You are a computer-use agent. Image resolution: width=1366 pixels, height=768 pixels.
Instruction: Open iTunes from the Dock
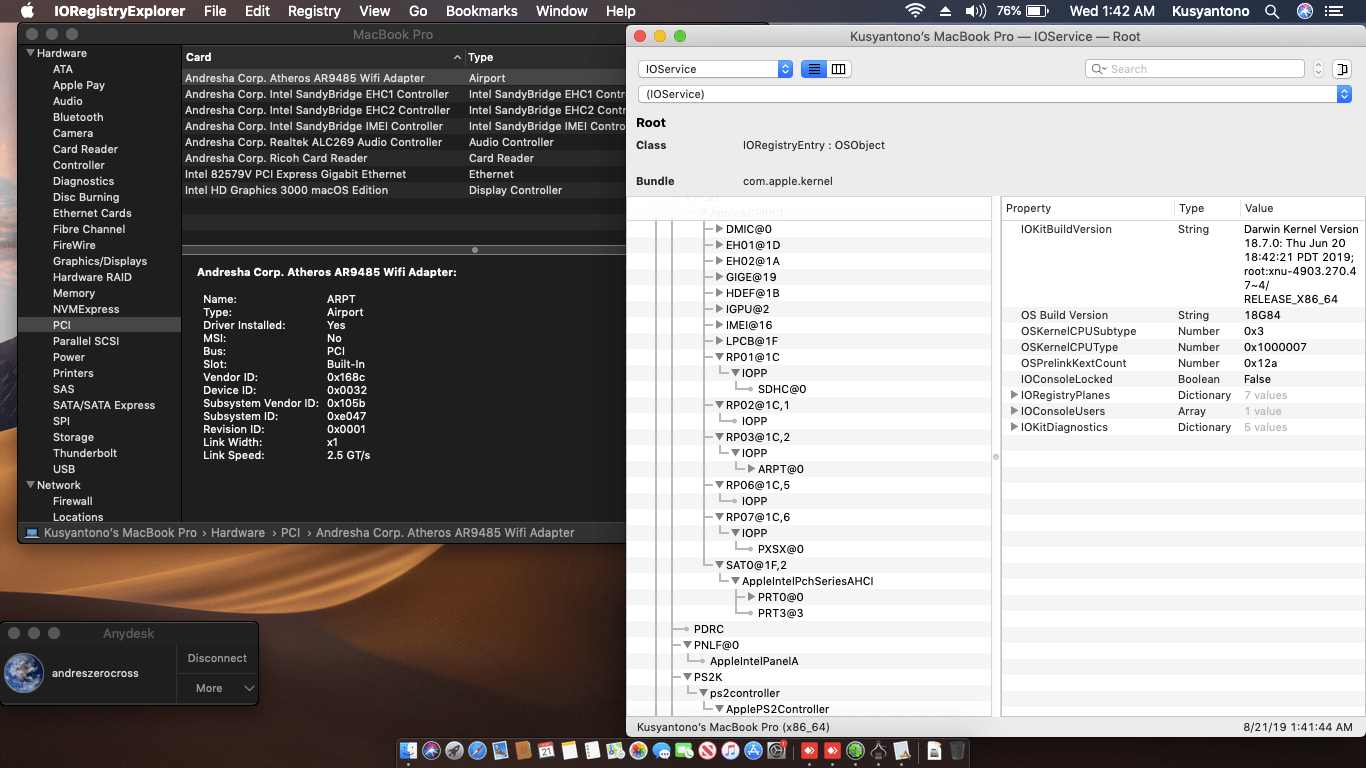730,751
